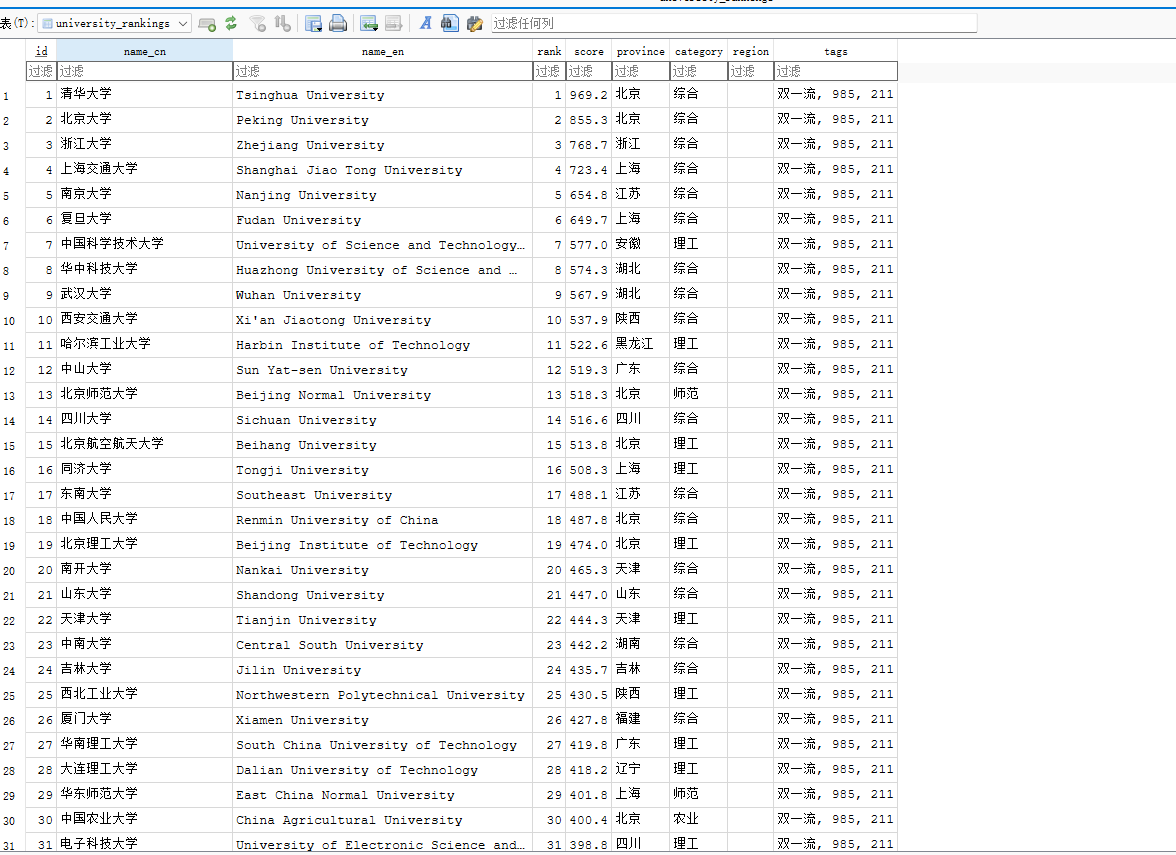This screenshot has width=1176, height=855.
Task: Click the filter box under rank column
Action: tap(549, 71)
